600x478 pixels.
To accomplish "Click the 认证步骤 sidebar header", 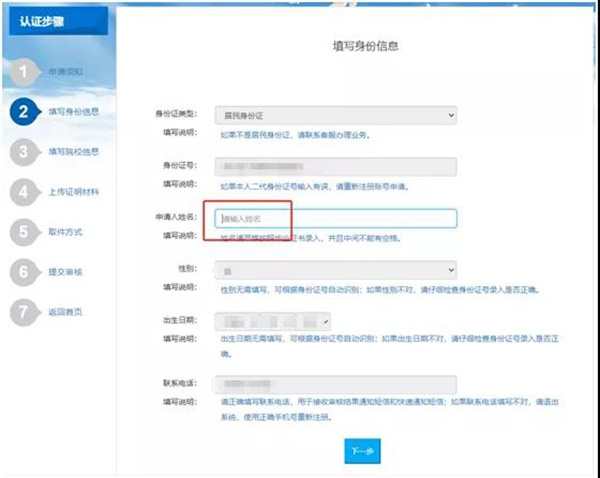I will tap(59, 21).
